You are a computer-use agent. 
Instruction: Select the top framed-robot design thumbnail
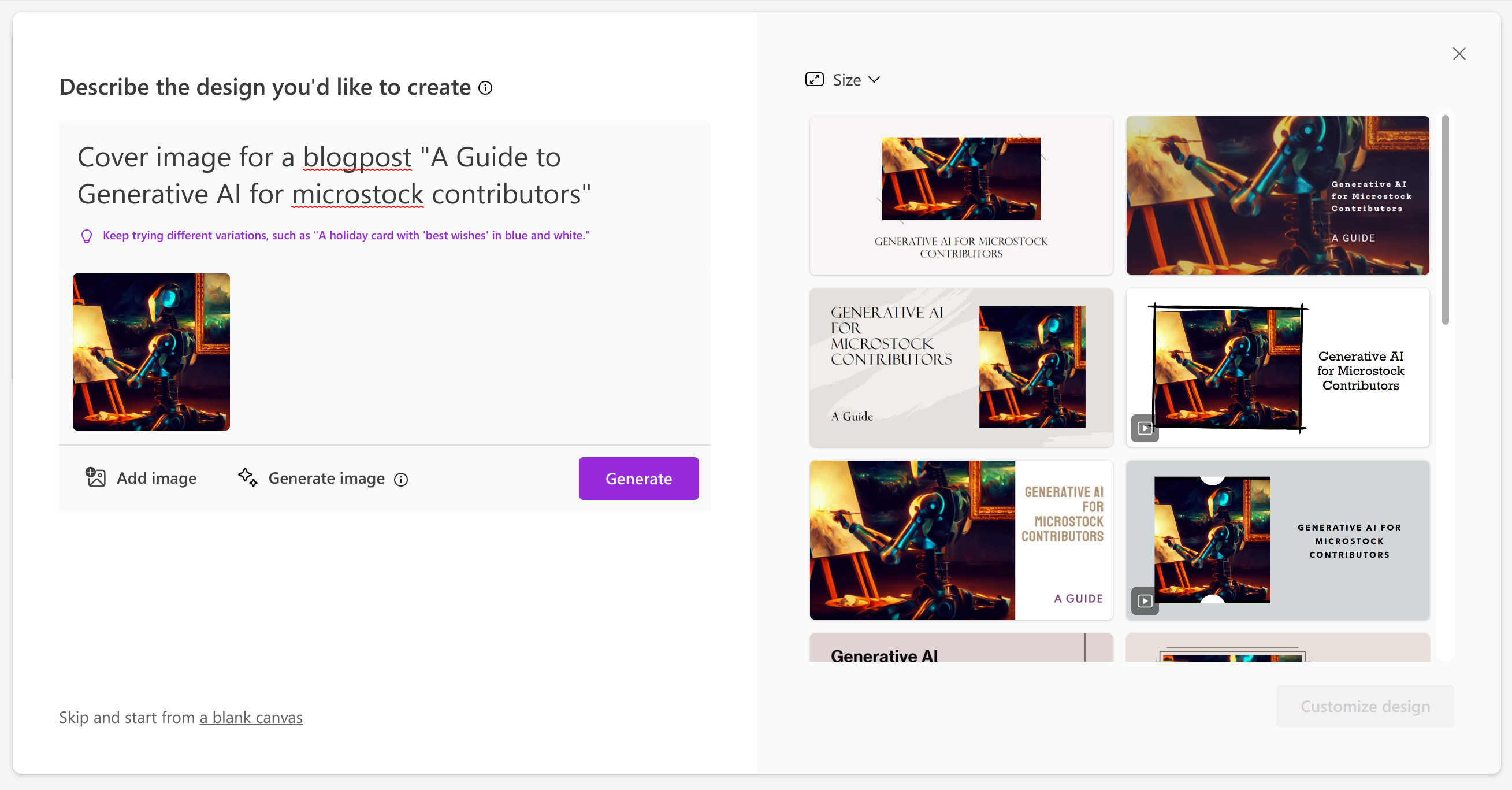[x=961, y=196]
